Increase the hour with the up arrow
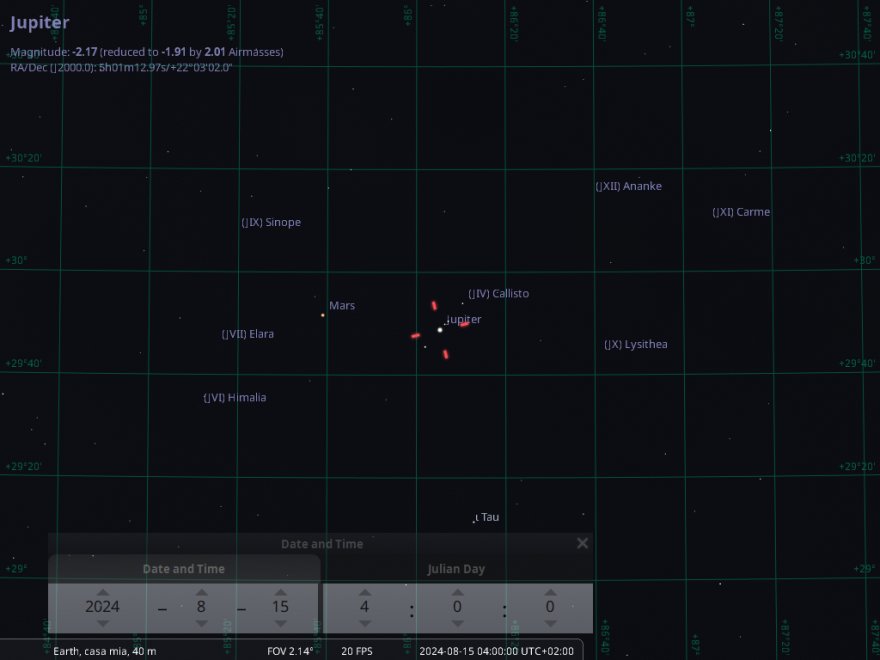 coord(365,591)
